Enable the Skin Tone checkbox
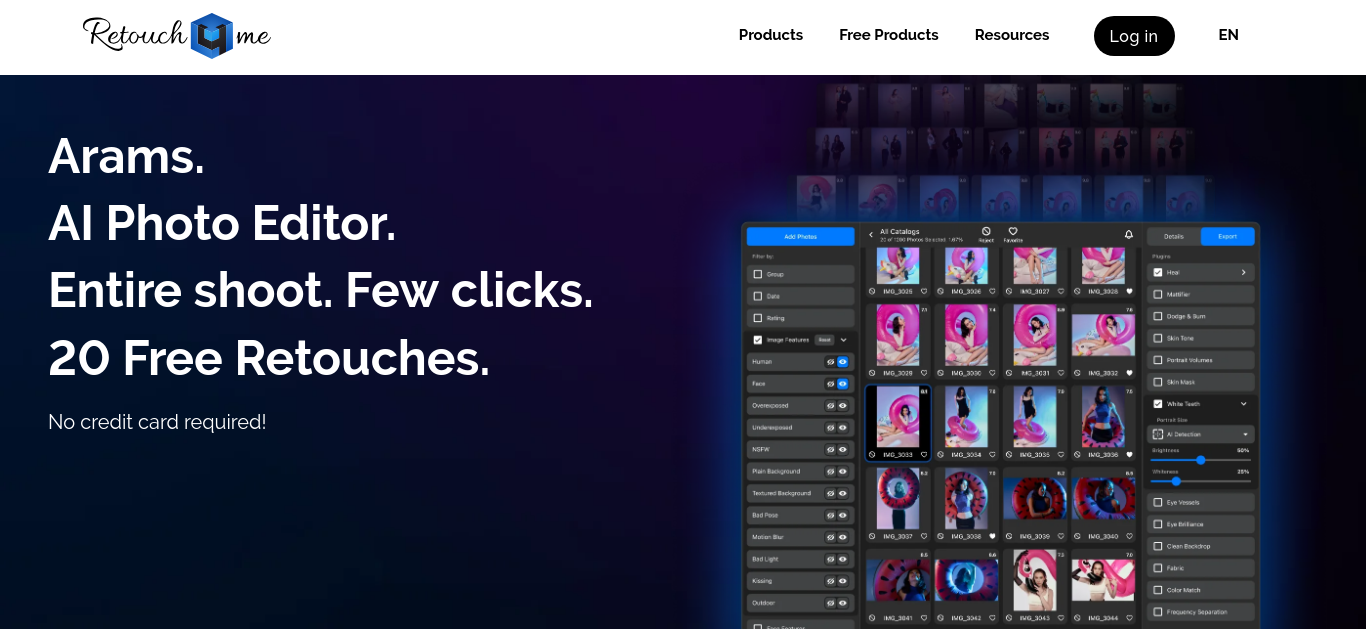The image size is (1366, 629). click(x=1158, y=338)
